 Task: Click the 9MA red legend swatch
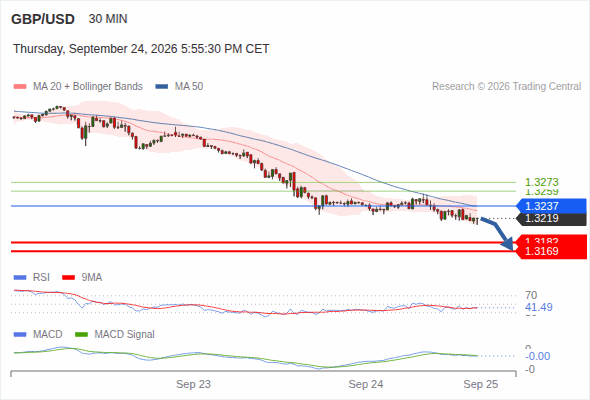[x=68, y=278]
